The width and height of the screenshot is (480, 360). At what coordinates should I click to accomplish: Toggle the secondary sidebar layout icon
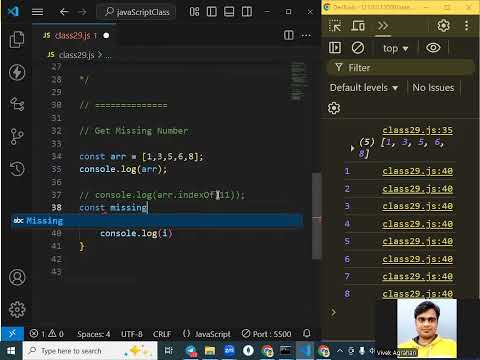[x=247, y=12]
